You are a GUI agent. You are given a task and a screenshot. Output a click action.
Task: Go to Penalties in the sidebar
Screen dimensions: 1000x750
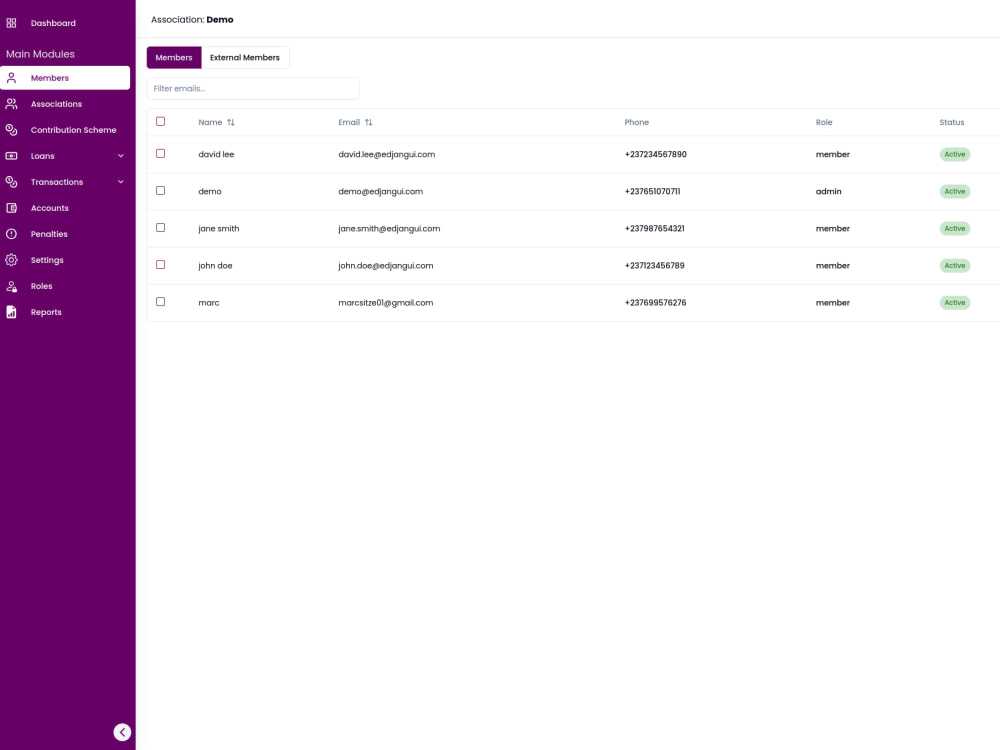(x=49, y=234)
